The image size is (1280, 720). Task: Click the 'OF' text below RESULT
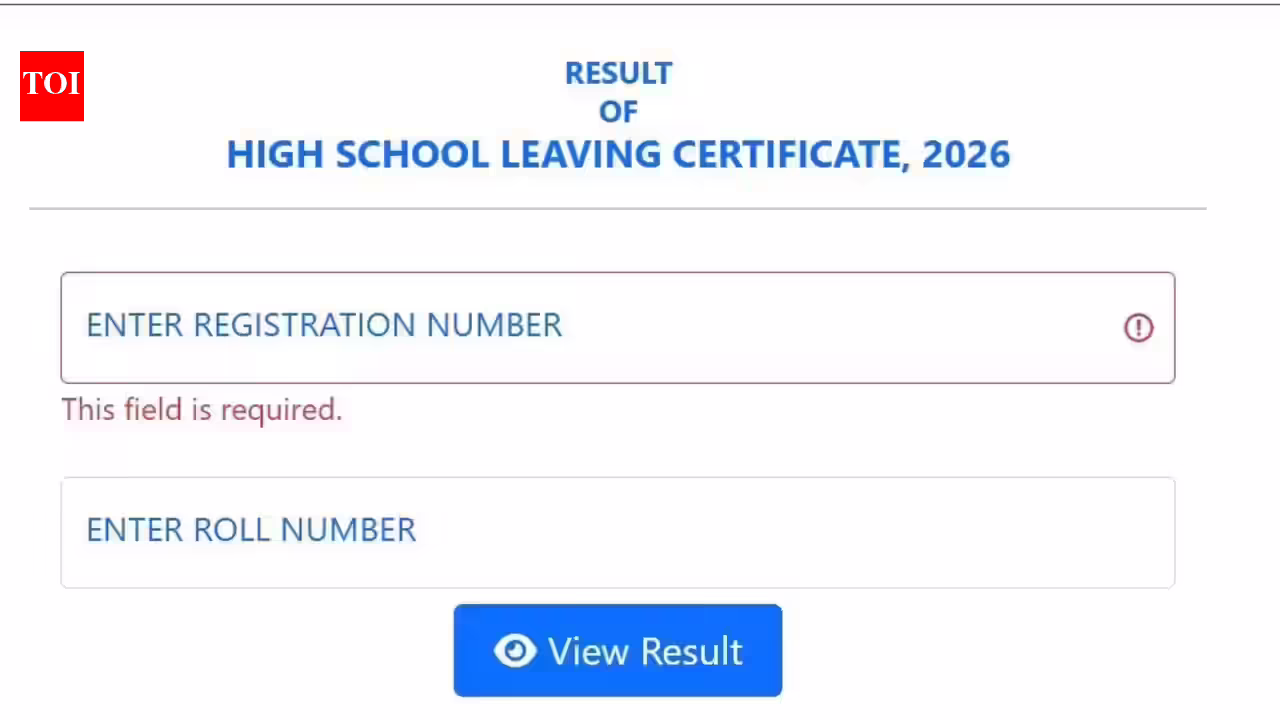[x=618, y=112]
